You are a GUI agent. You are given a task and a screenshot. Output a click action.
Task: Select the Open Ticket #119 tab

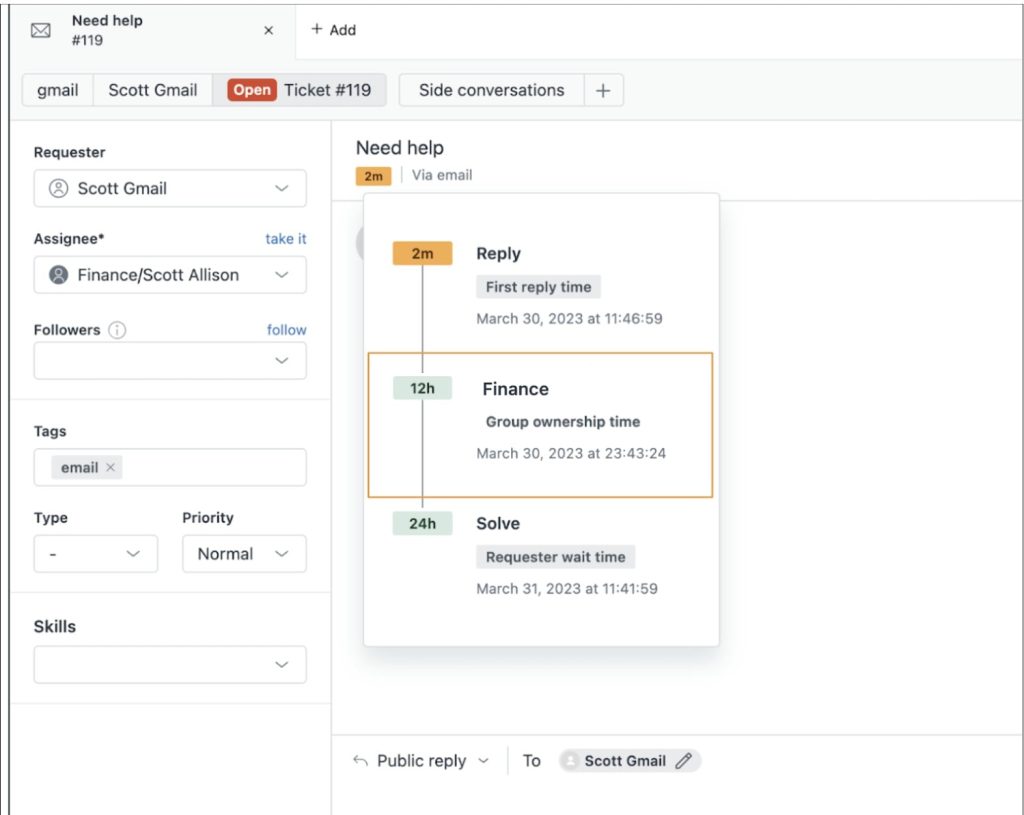pyautogui.click(x=299, y=90)
